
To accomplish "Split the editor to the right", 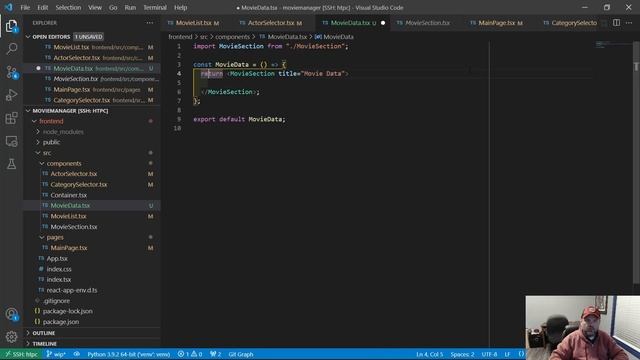I will pyautogui.click(x=616, y=23).
